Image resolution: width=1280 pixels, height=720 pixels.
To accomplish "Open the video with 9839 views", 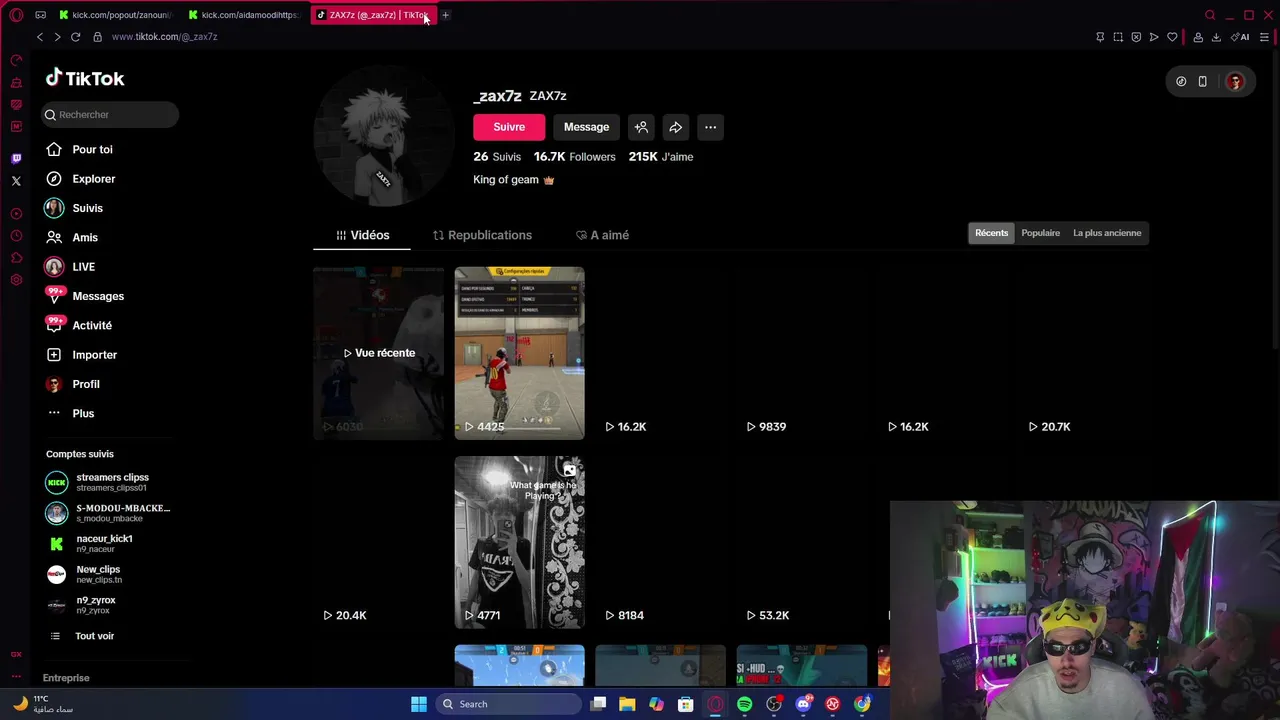I will [802, 353].
